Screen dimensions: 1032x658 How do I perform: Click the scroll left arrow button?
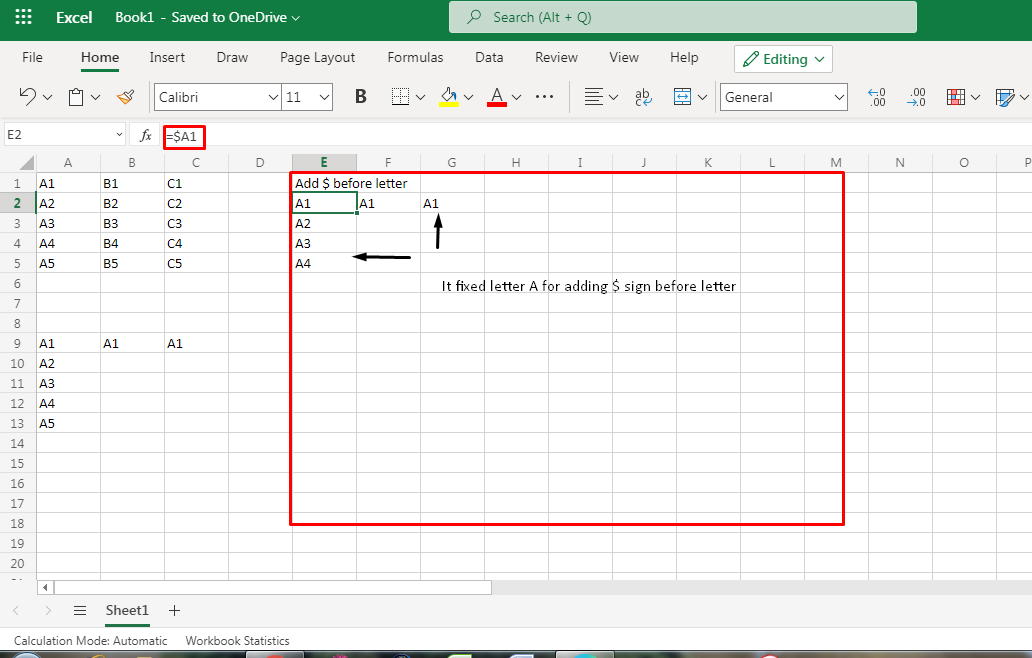(x=45, y=587)
